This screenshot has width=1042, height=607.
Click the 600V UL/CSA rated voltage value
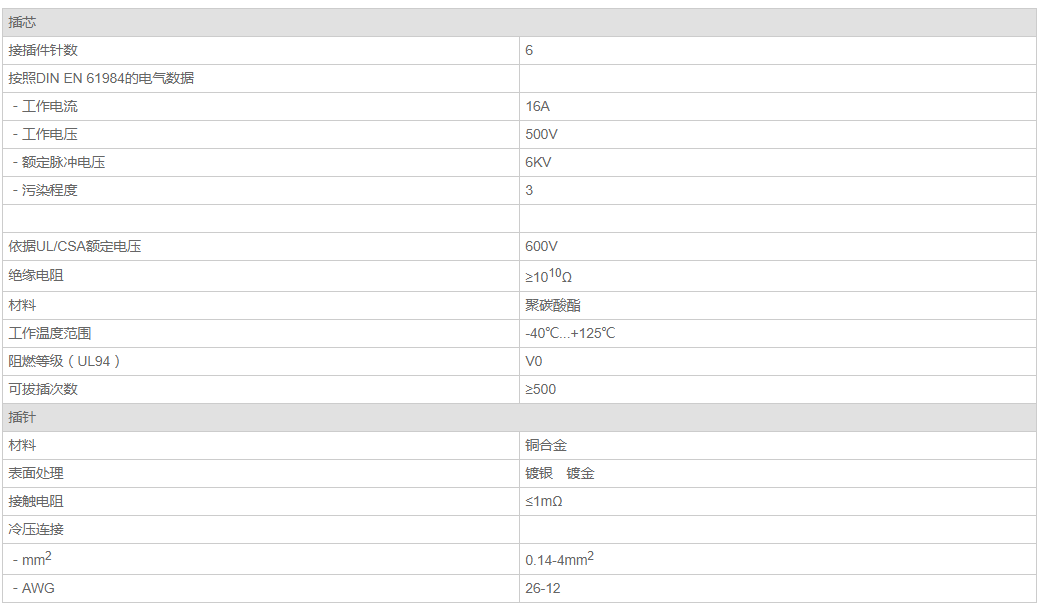(x=541, y=246)
